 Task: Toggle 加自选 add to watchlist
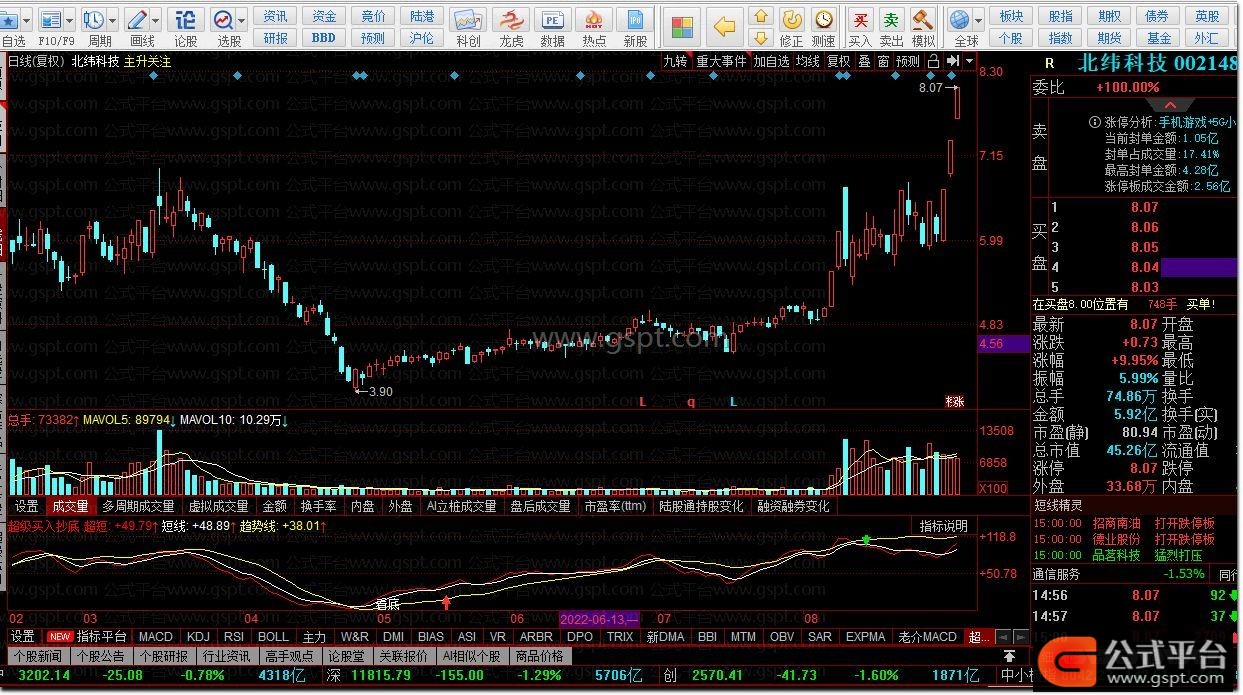click(x=771, y=61)
